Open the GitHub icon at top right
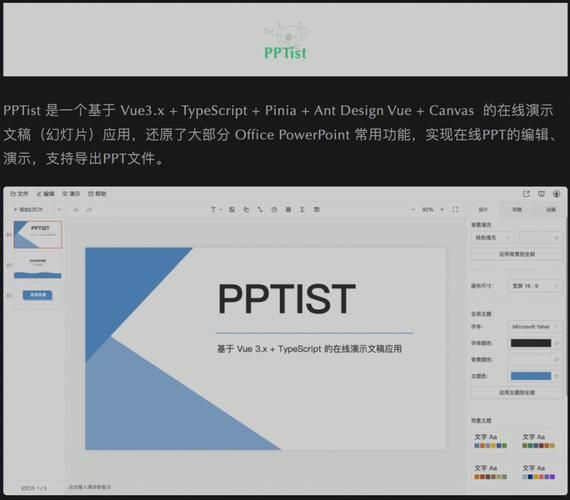 point(556,194)
